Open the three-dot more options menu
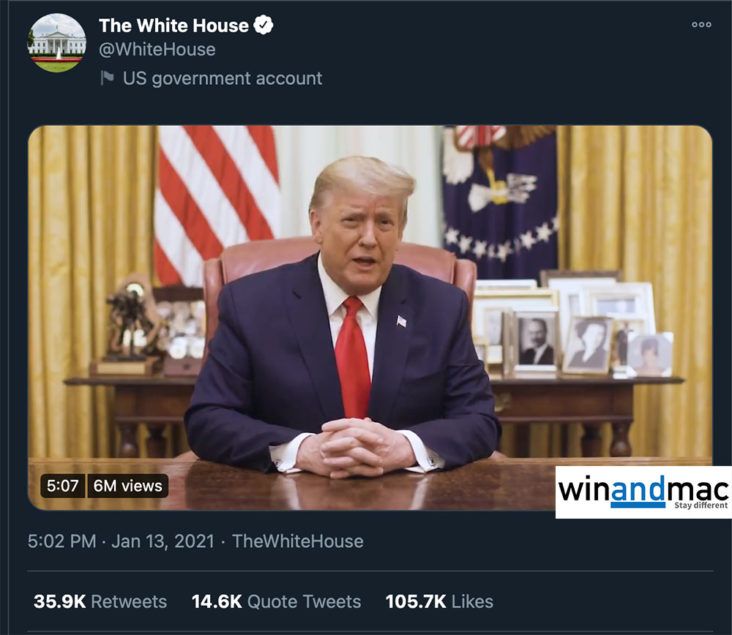 pos(702,24)
